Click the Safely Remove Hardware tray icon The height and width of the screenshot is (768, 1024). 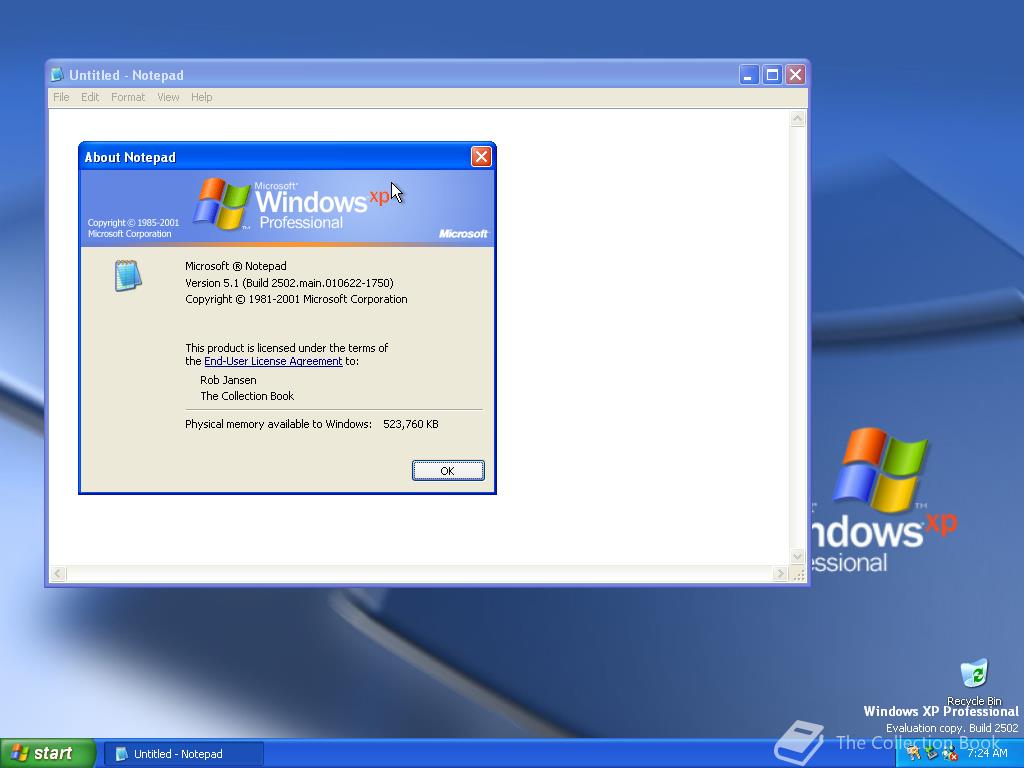click(x=932, y=753)
